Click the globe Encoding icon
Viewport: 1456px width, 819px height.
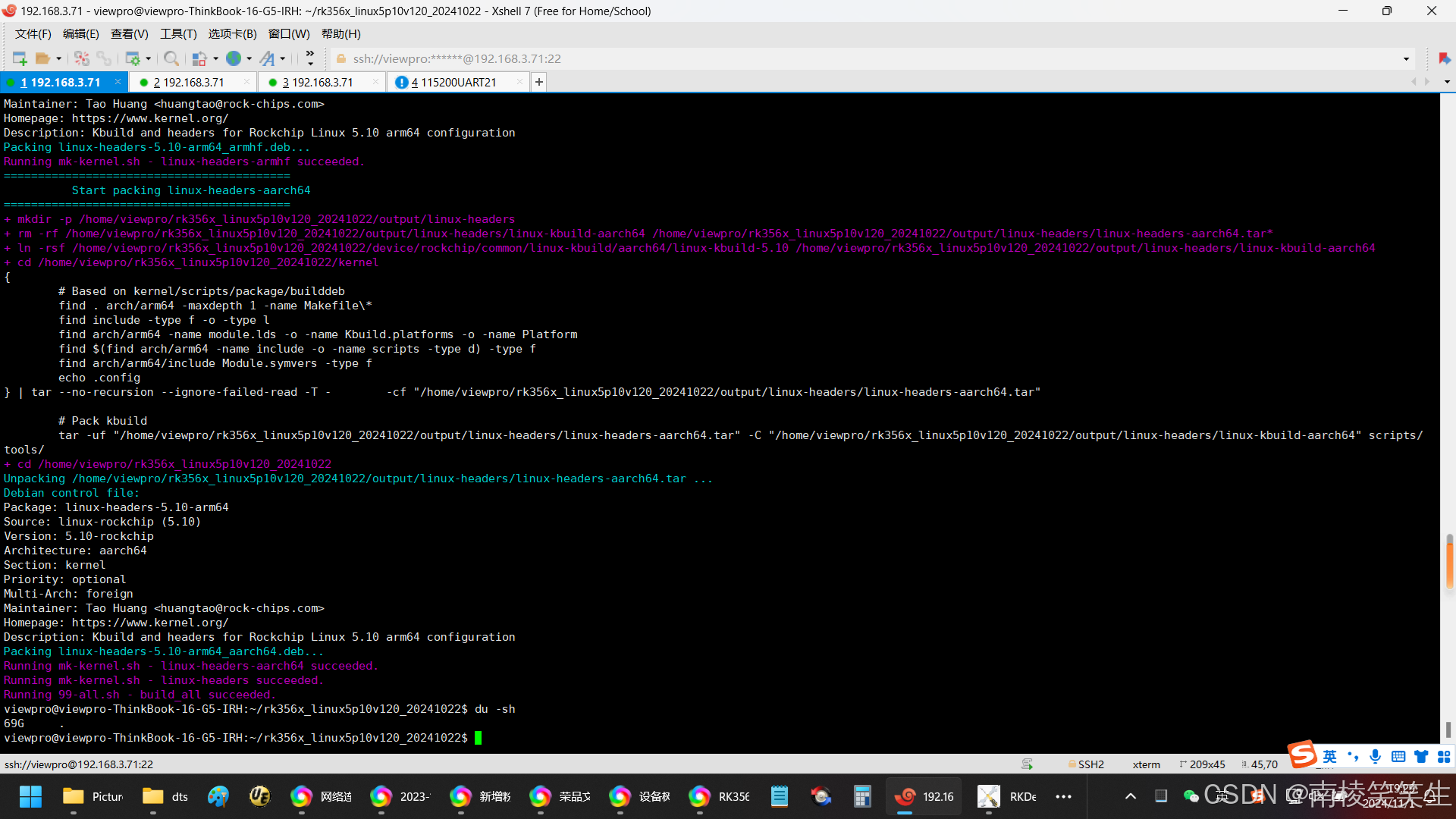[234, 58]
